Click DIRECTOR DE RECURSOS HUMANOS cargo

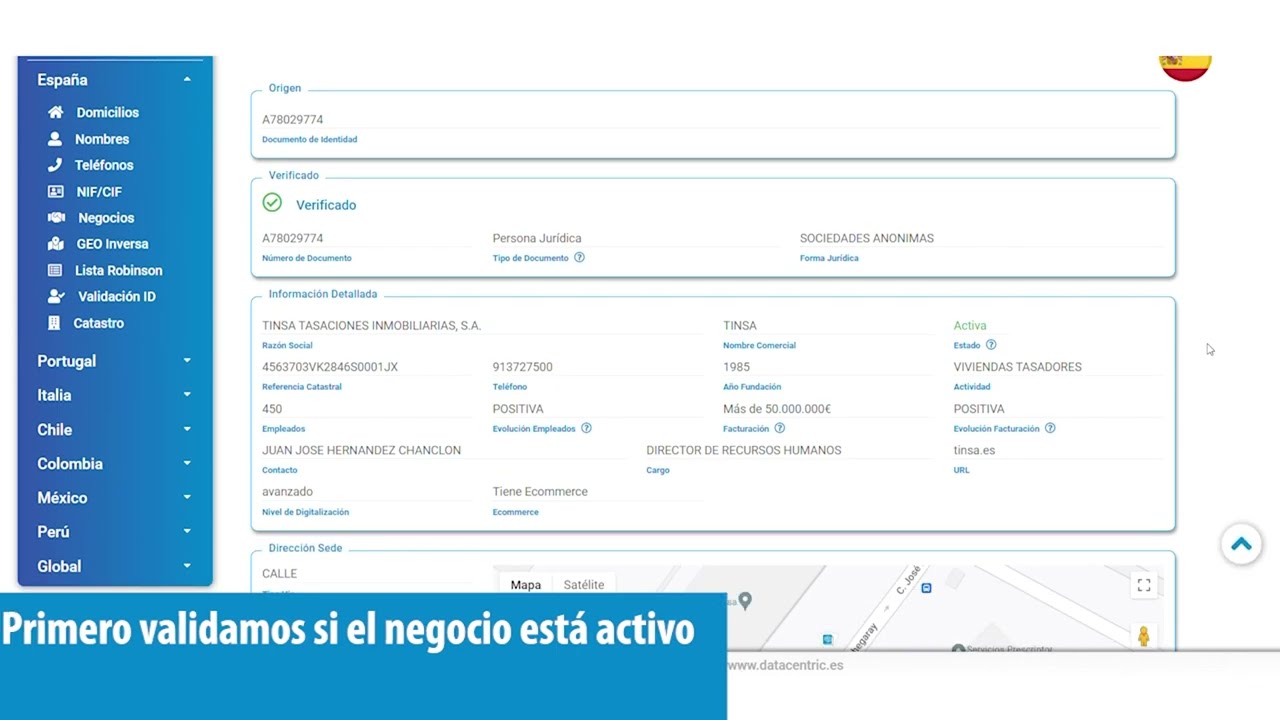coord(744,450)
